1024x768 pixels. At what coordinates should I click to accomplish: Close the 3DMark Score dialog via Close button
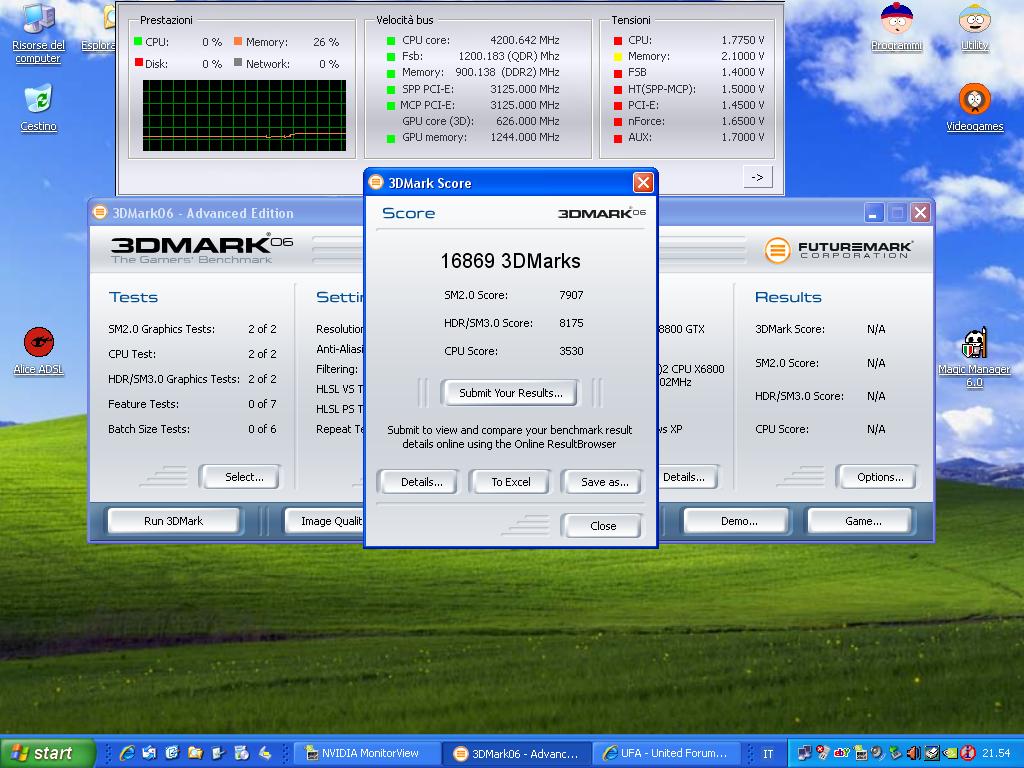(x=603, y=526)
